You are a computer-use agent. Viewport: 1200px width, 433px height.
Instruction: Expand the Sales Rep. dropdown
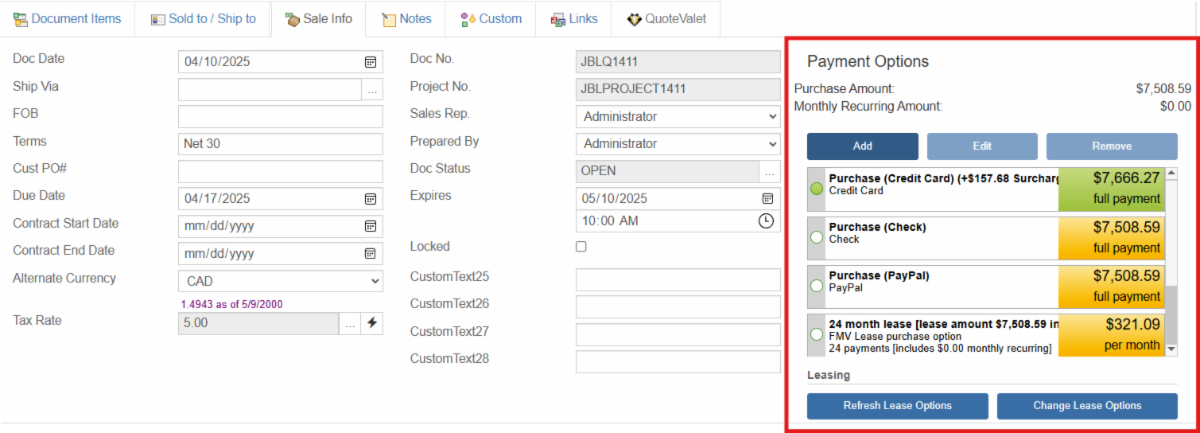pos(678,117)
